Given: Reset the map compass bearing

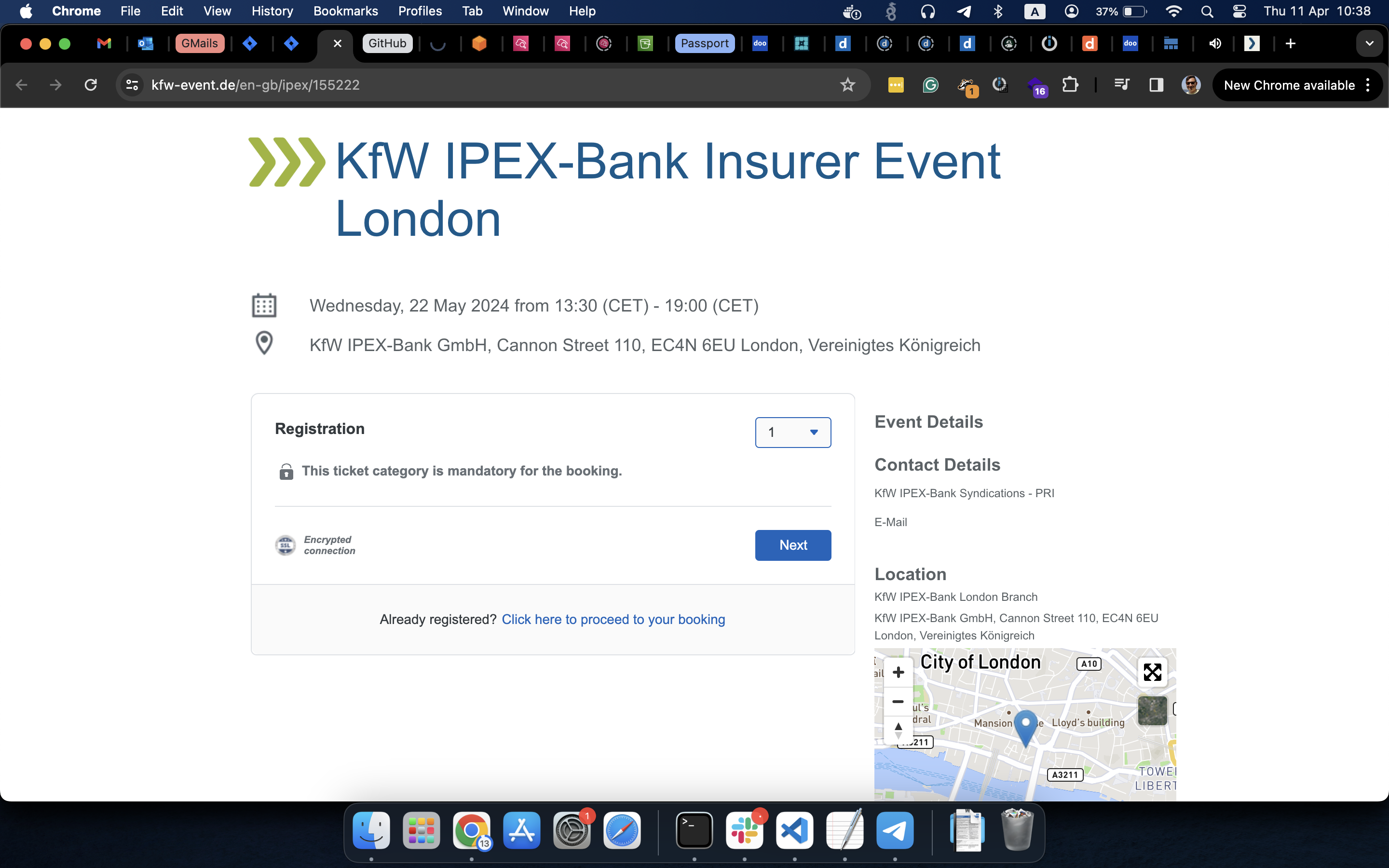Looking at the screenshot, I should (898, 731).
